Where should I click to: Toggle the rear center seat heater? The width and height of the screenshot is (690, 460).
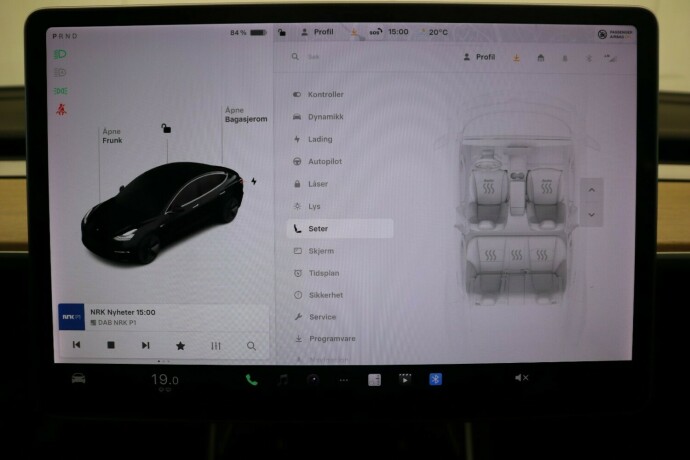coord(516,255)
